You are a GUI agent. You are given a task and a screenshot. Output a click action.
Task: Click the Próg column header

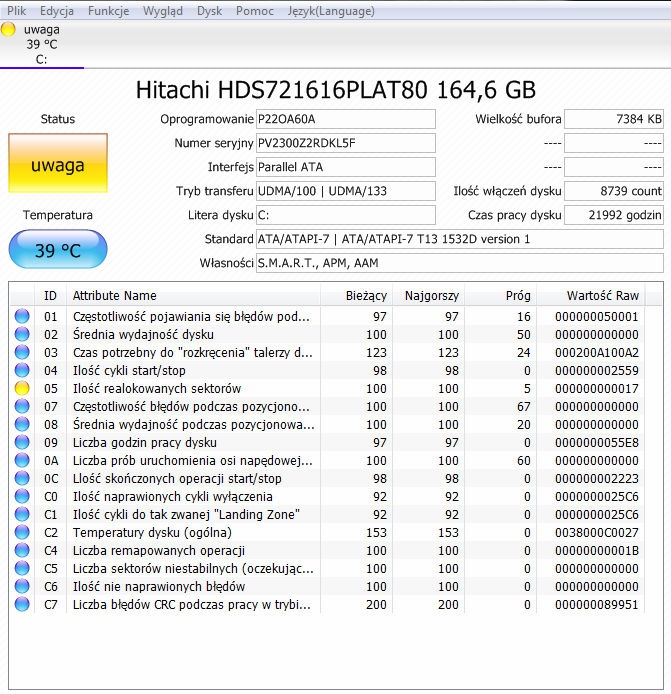[x=501, y=295]
